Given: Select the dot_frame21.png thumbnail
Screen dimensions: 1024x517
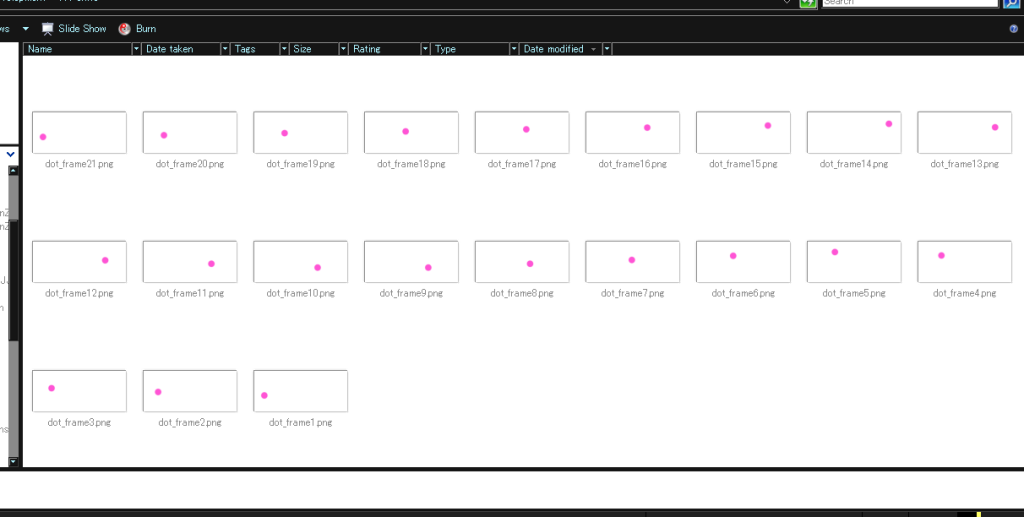Looking at the screenshot, I should [79, 133].
